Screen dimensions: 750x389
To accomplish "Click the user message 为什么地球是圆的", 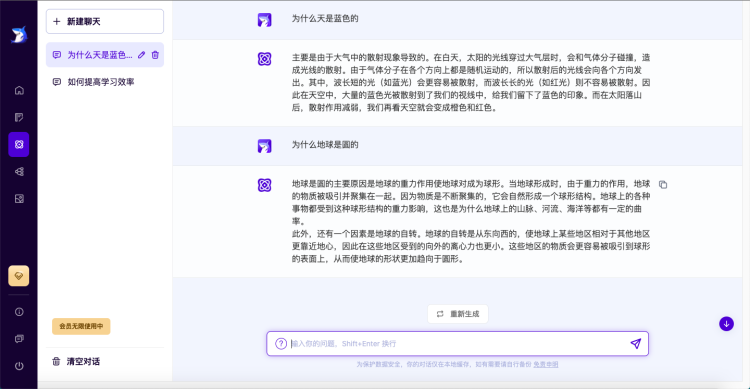I will tap(325, 145).
